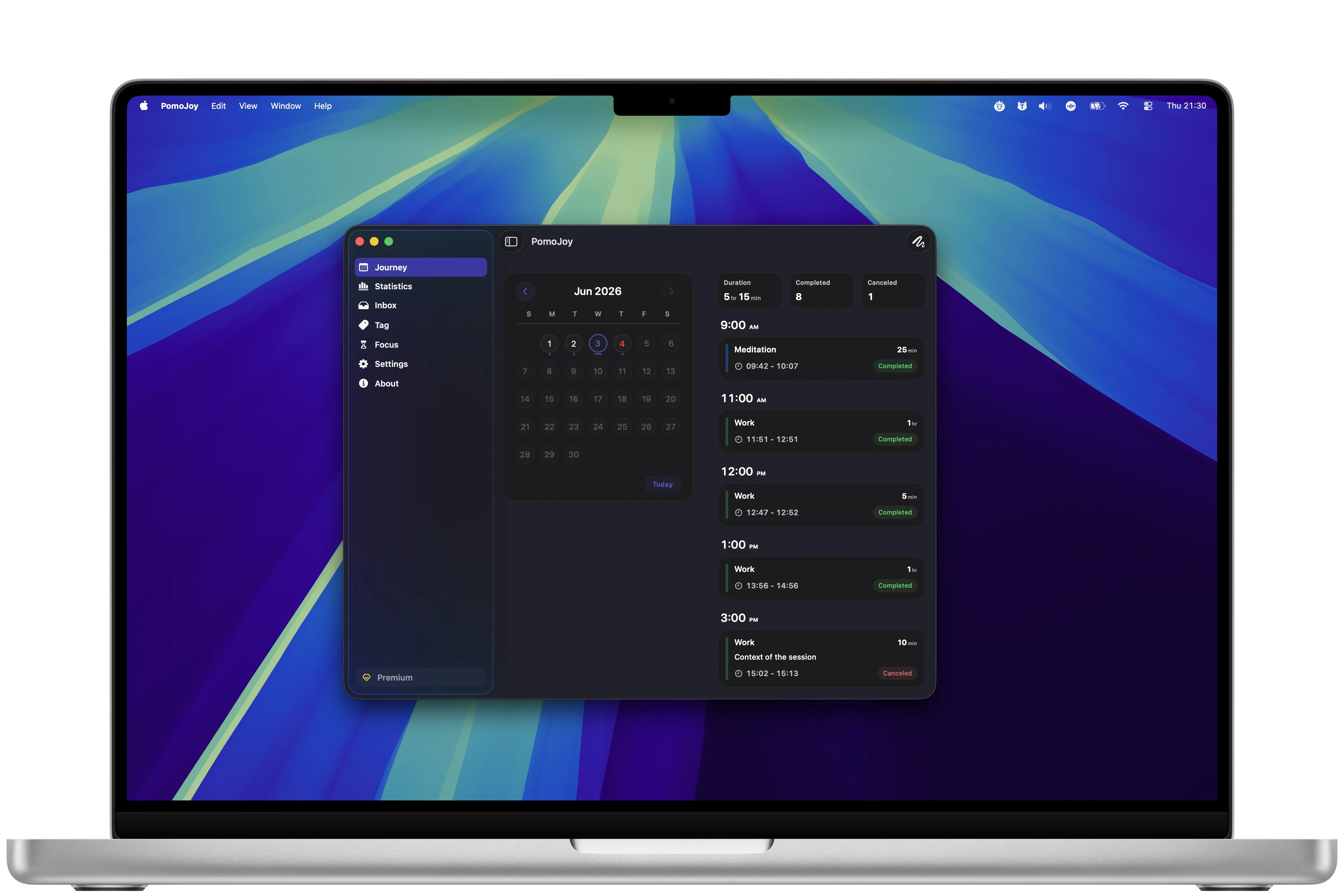This screenshot has height=896, width=1344.
Task: Open the View menu
Action: tap(248, 106)
